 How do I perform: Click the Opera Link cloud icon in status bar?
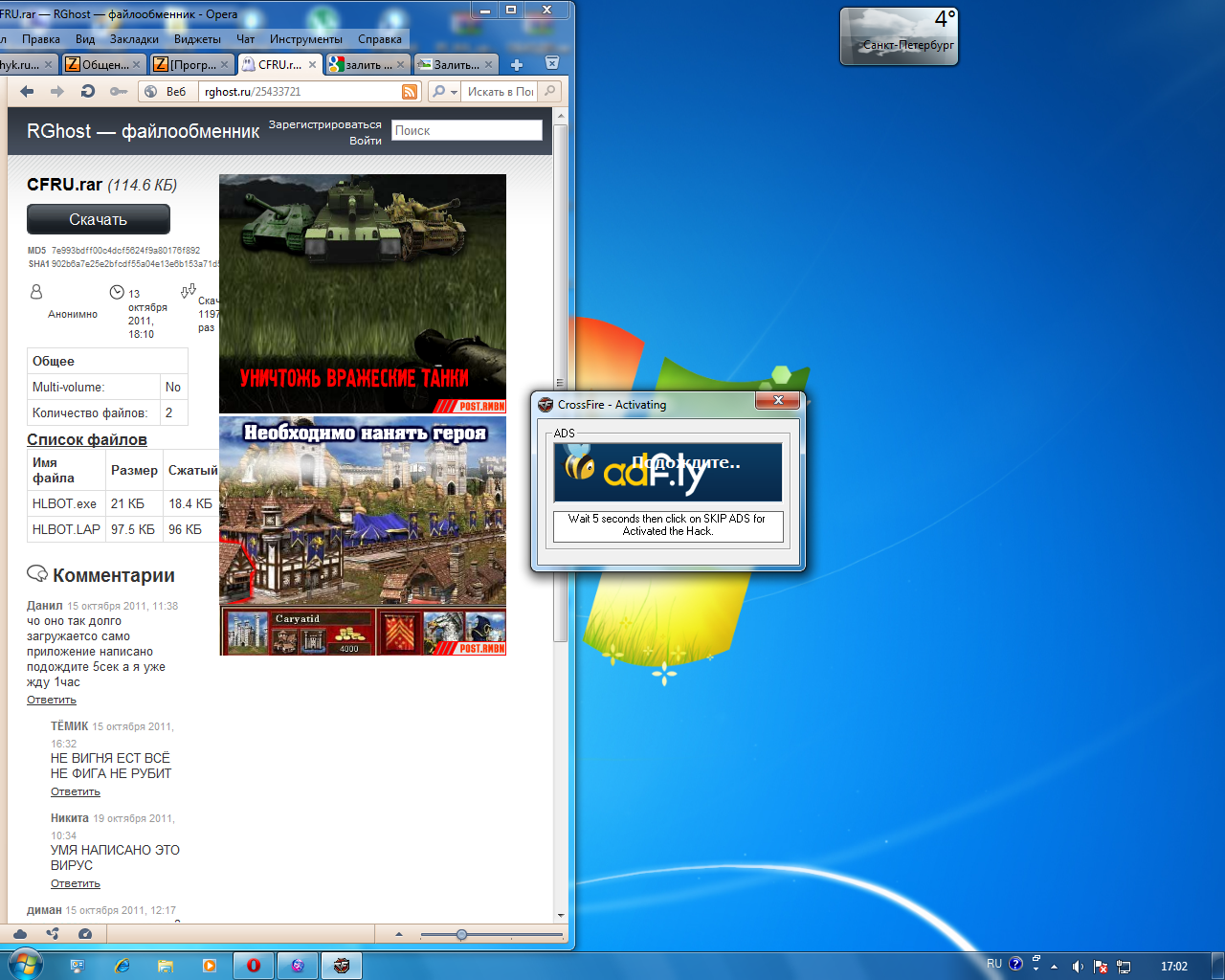point(20,934)
